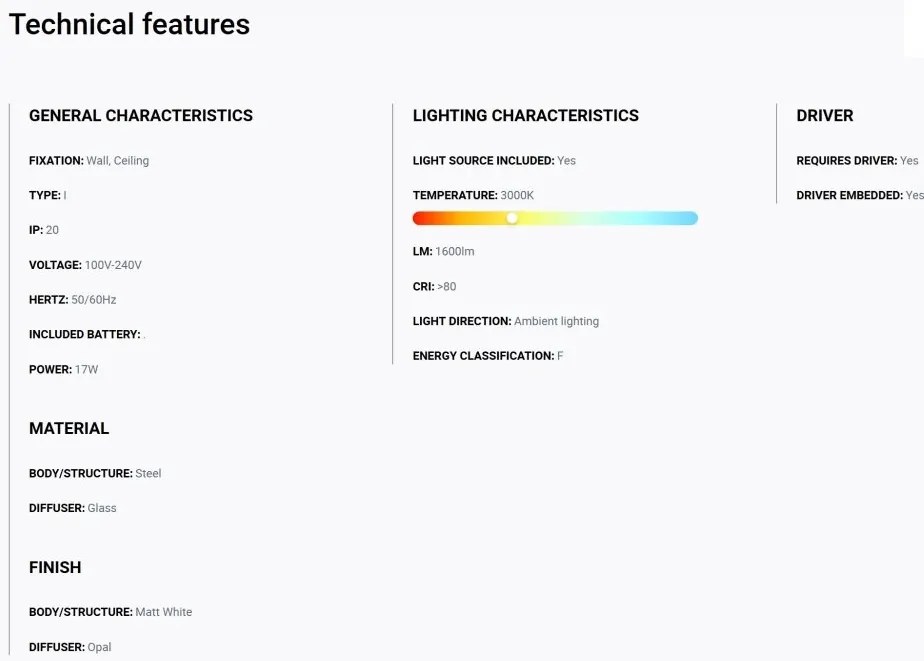Click the Material section heading
Viewport: 924px width, 661px height.
pyautogui.click(x=69, y=428)
